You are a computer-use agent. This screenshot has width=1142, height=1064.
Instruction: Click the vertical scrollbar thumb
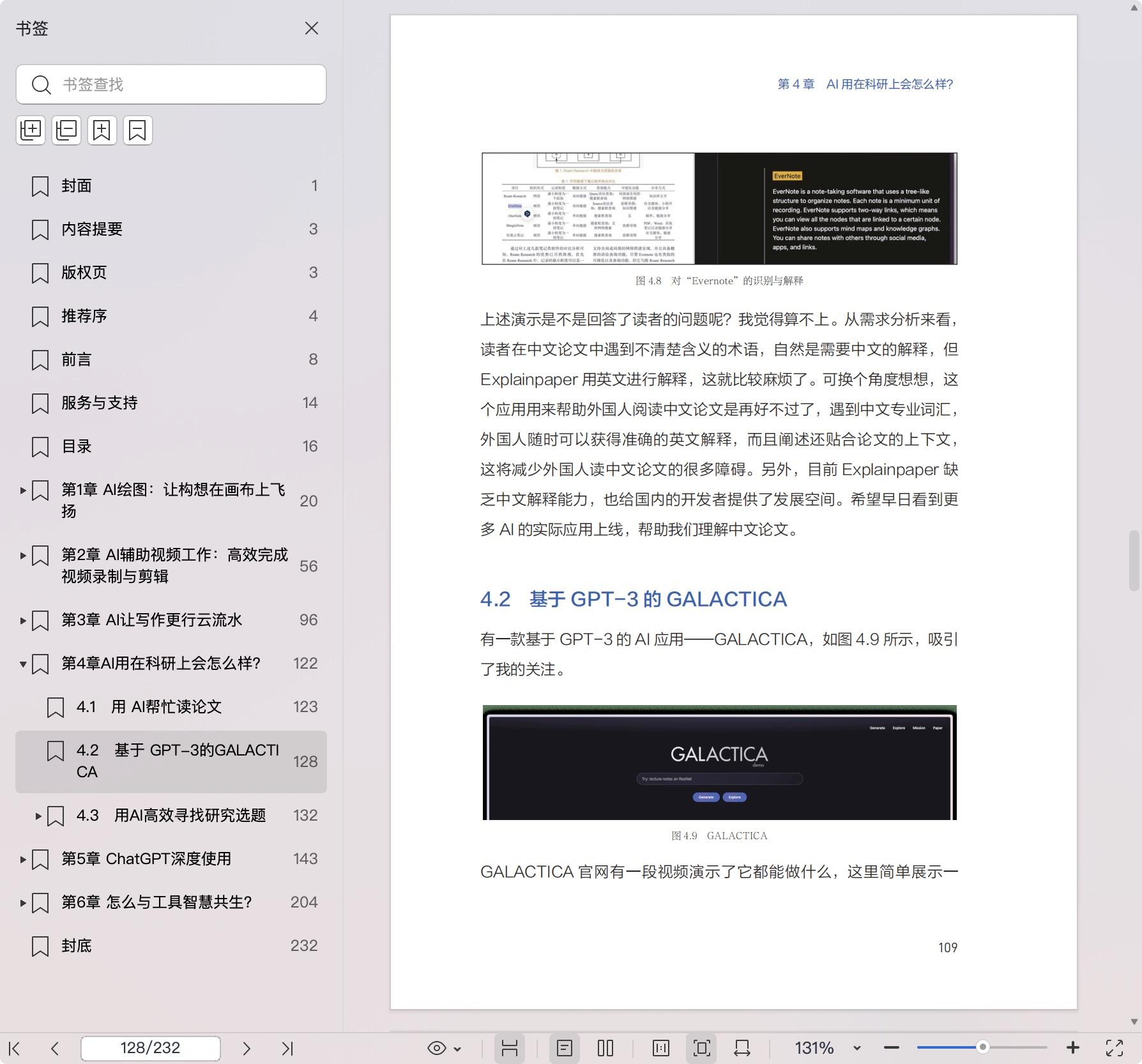[1134, 560]
